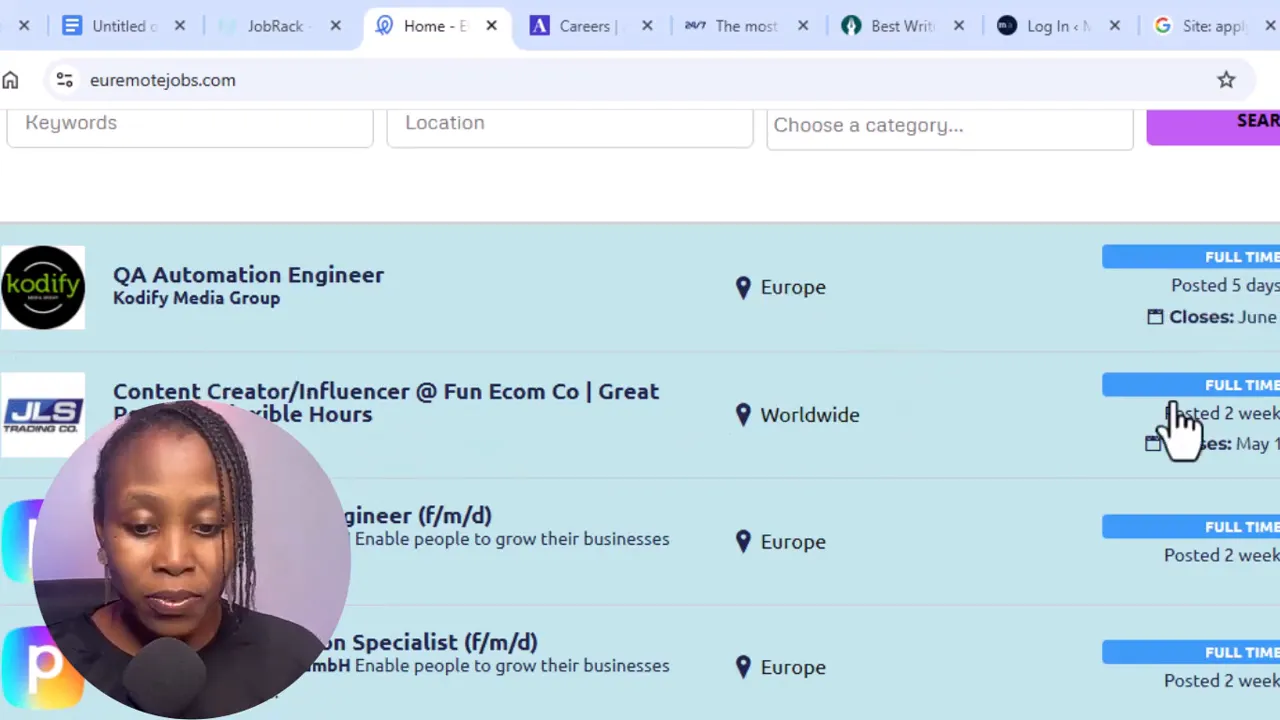Click the location pin next to Worldwide
1280x720 pixels.
pos(743,414)
